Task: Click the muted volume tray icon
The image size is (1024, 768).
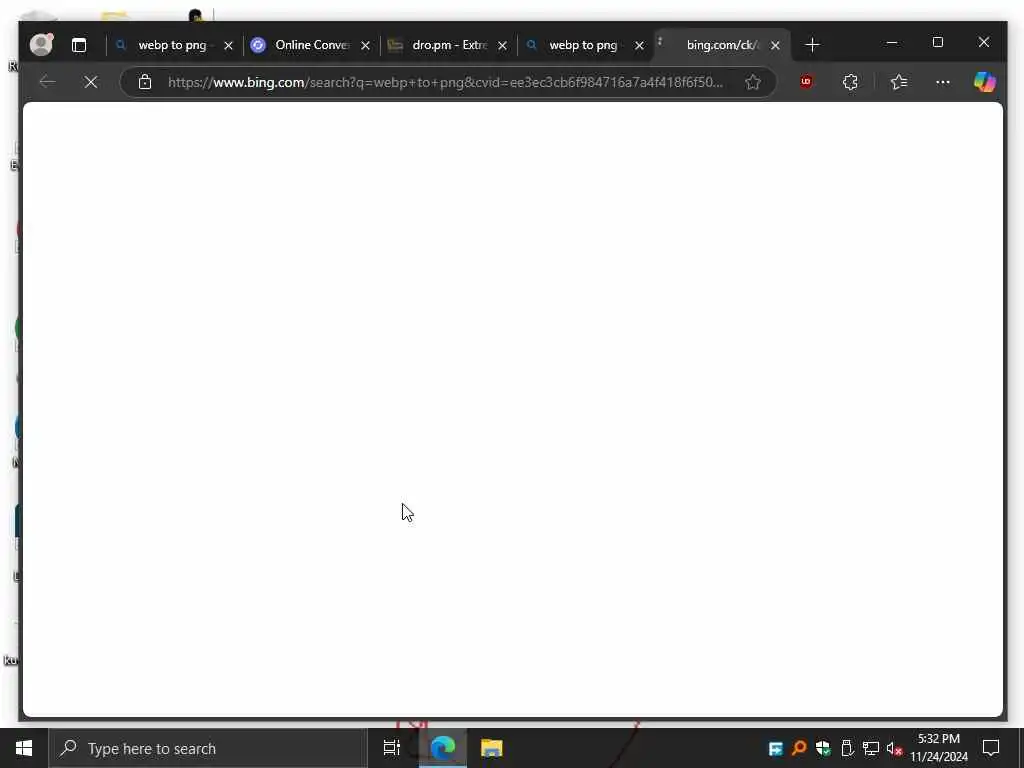Action: coord(894,748)
